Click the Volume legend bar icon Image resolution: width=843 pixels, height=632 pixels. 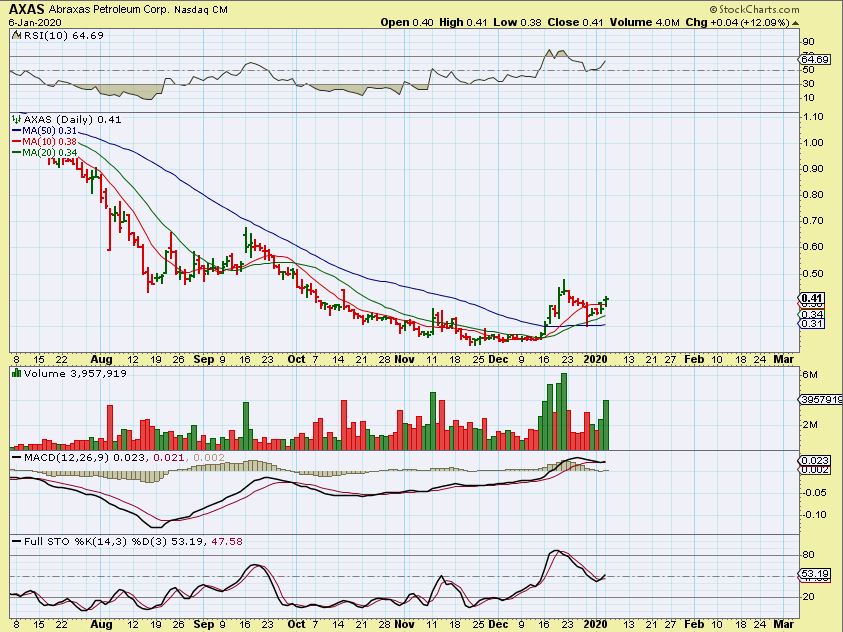(16, 373)
